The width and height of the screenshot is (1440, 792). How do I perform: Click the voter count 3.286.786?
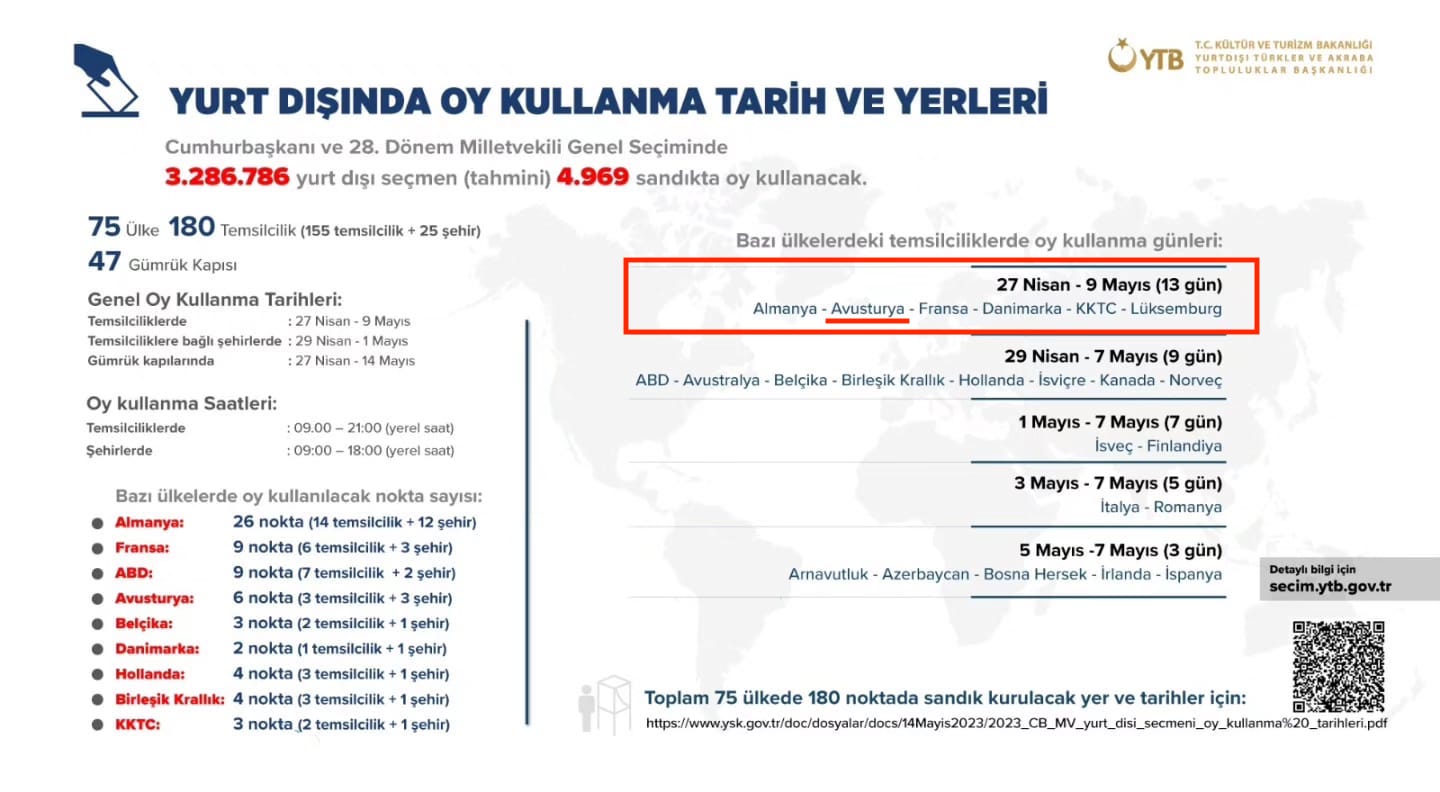click(x=227, y=177)
